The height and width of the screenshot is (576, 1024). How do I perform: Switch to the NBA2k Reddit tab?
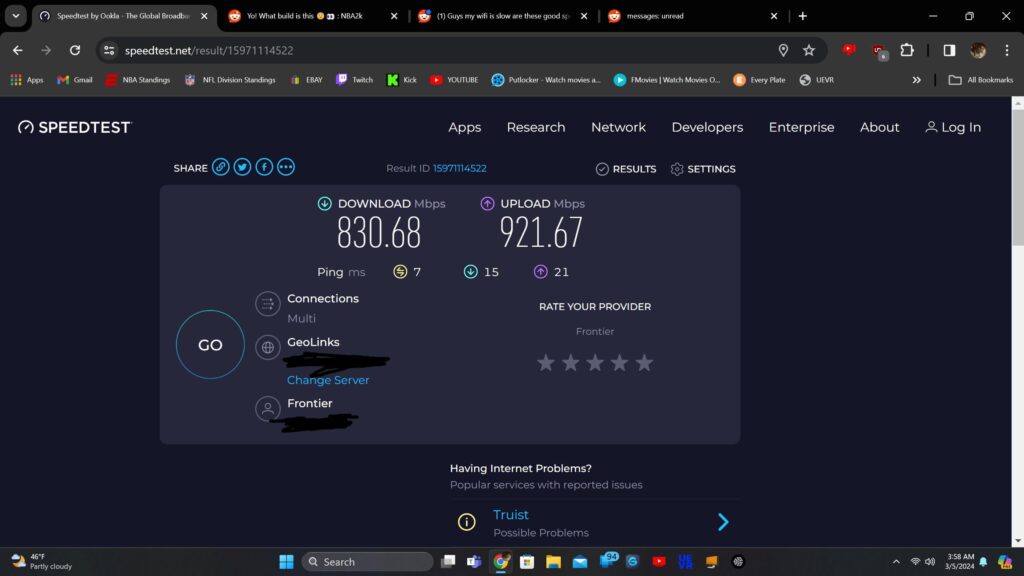[313, 16]
